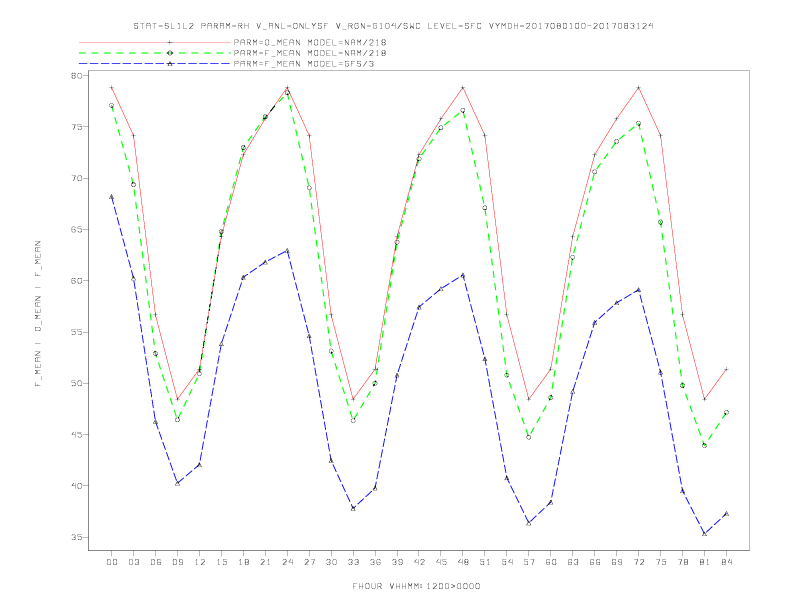Click x-axis forecast hour label 57
Viewport: 792px width, 612px height.
pyautogui.click(x=529, y=562)
